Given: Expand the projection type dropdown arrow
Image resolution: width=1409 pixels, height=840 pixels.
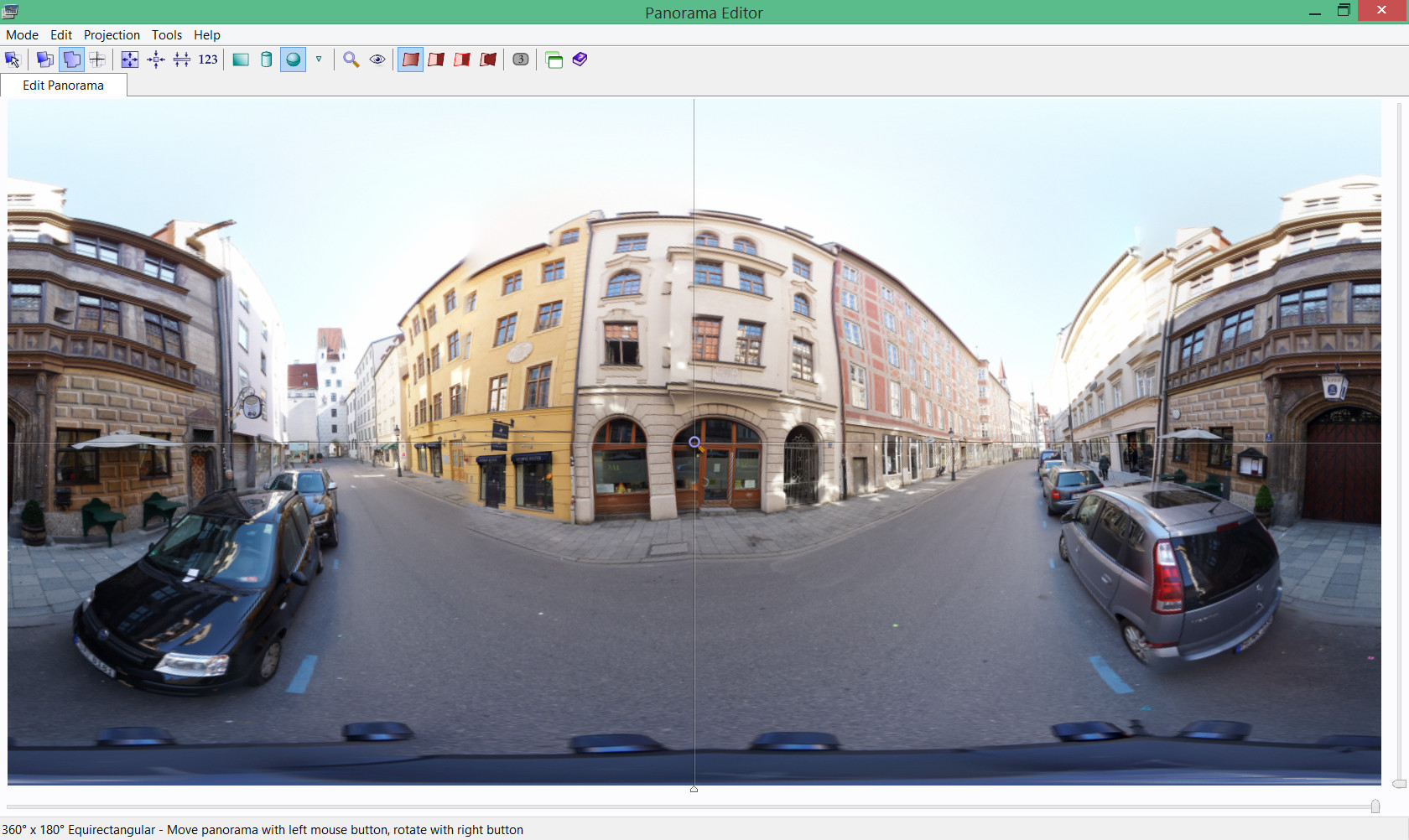Looking at the screenshot, I should [319, 60].
